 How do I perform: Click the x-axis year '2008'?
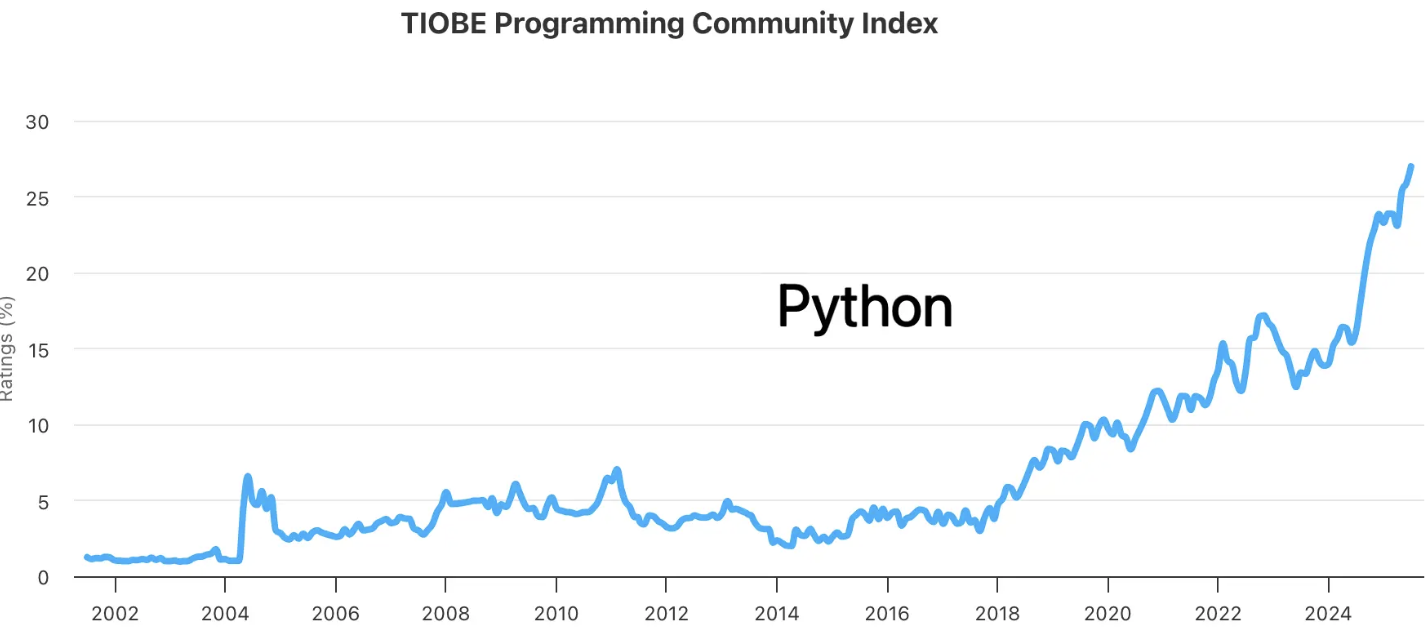pyautogui.click(x=445, y=612)
